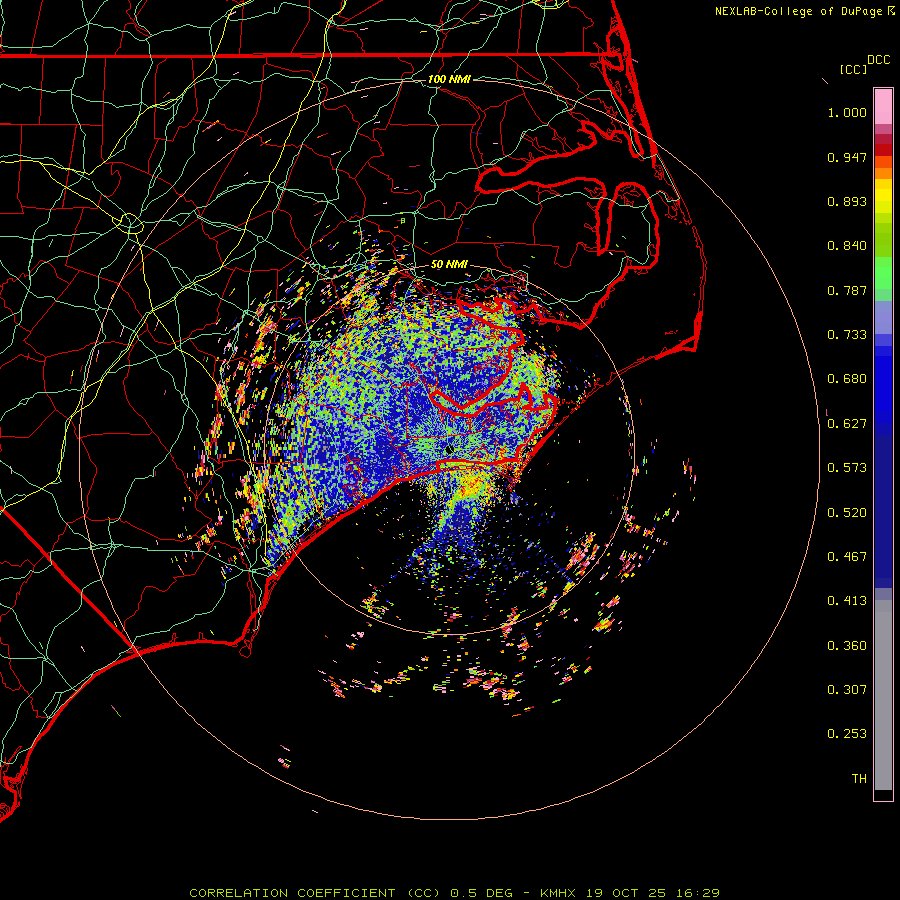
Task: Pick the pink color band near 1.000
Action: pyautogui.click(x=883, y=107)
